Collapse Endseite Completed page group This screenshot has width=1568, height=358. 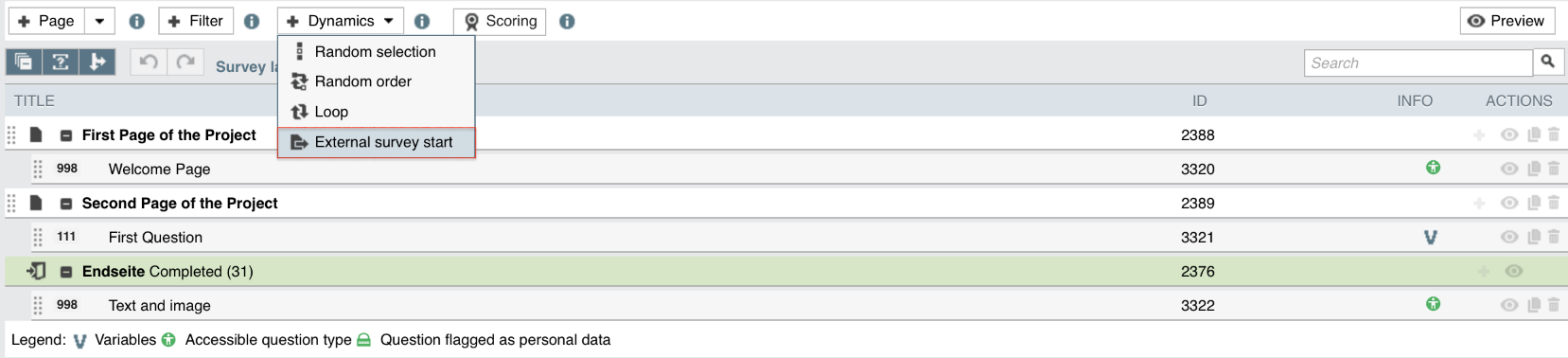pyautogui.click(x=66, y=272)
